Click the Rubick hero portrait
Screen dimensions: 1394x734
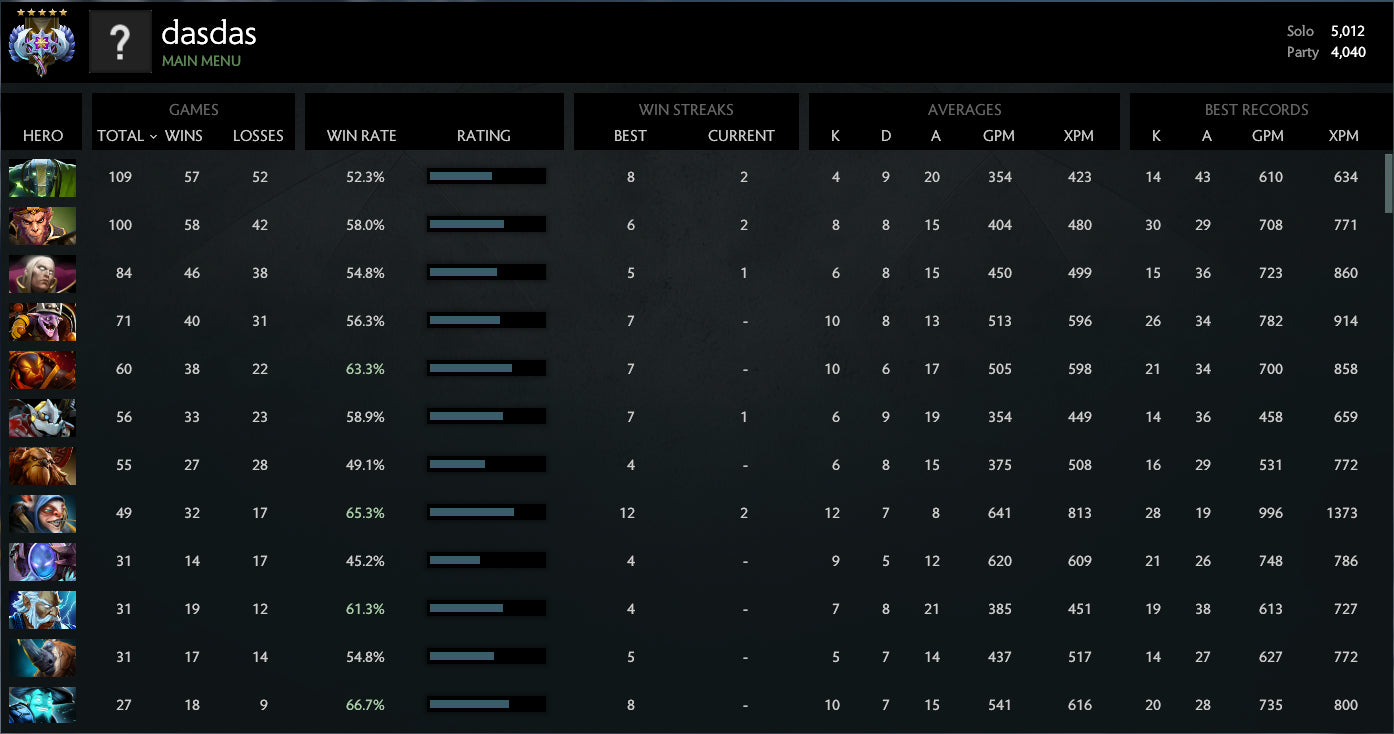[x=42, y=177]
